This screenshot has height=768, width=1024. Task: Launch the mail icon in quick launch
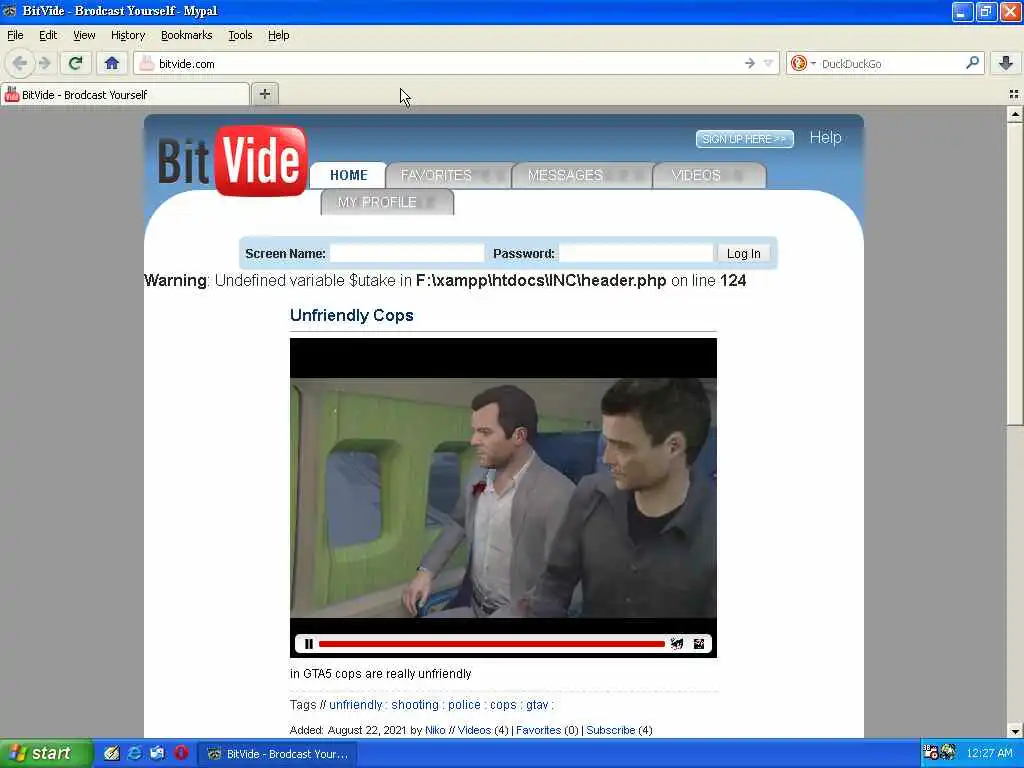(157, 753)
